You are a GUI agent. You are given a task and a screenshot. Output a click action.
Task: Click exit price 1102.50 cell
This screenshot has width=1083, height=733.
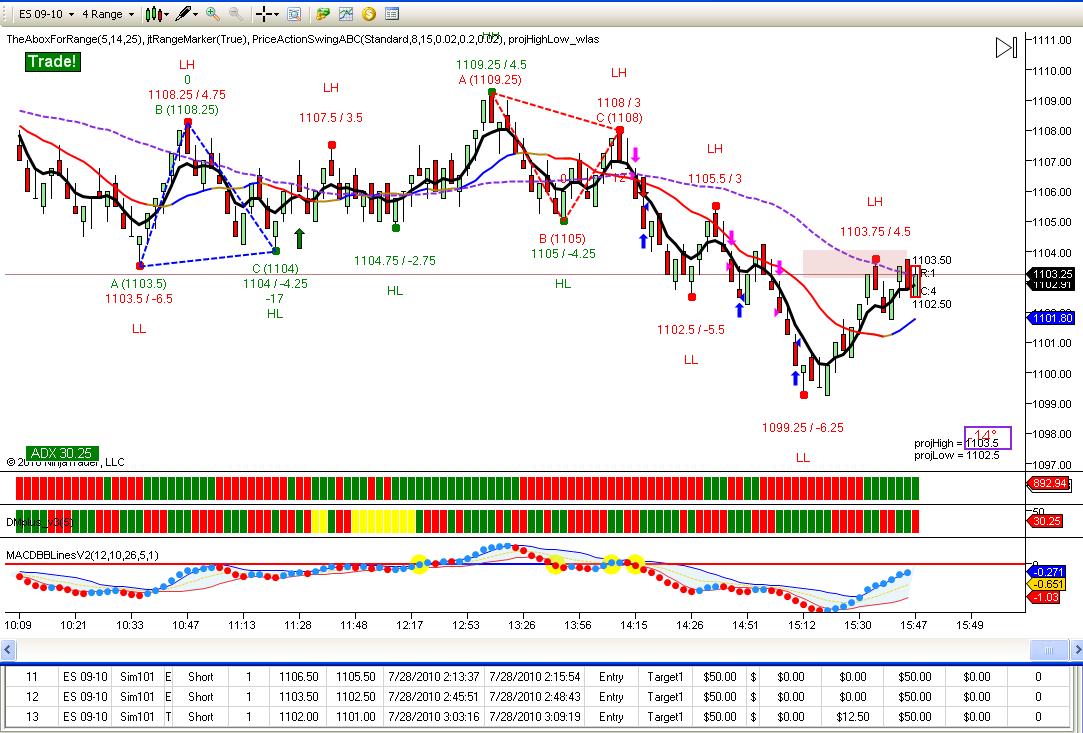pos(356,696)
